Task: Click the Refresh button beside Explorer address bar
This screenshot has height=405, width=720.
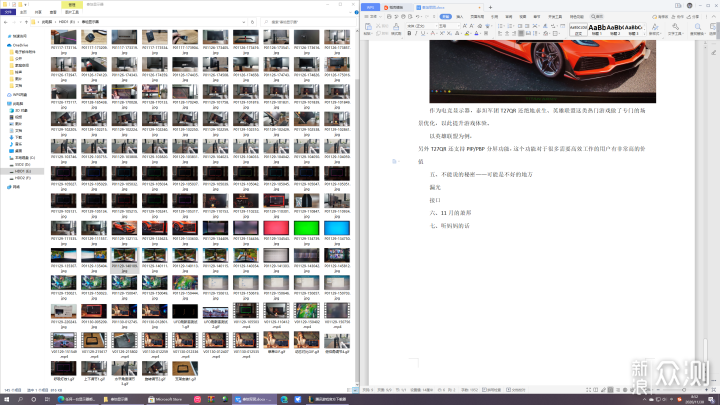Action: pyautogui.click(x=252, y=22)
